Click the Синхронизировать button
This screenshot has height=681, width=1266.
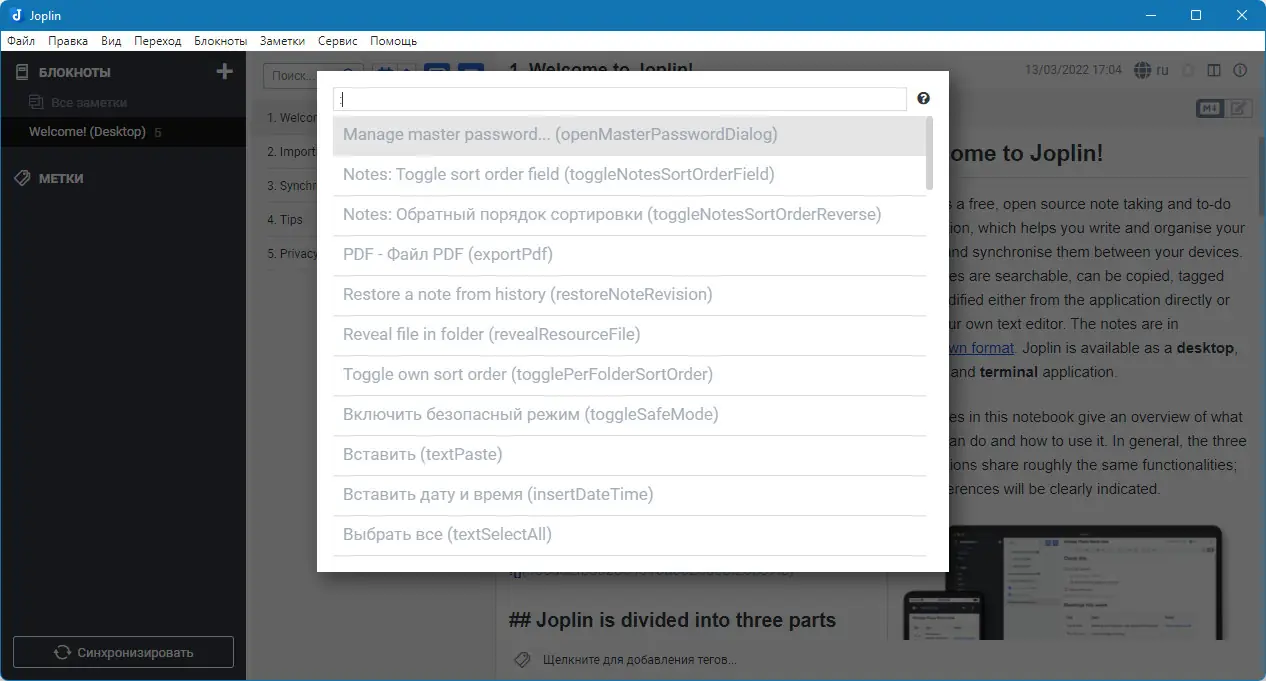123,652
